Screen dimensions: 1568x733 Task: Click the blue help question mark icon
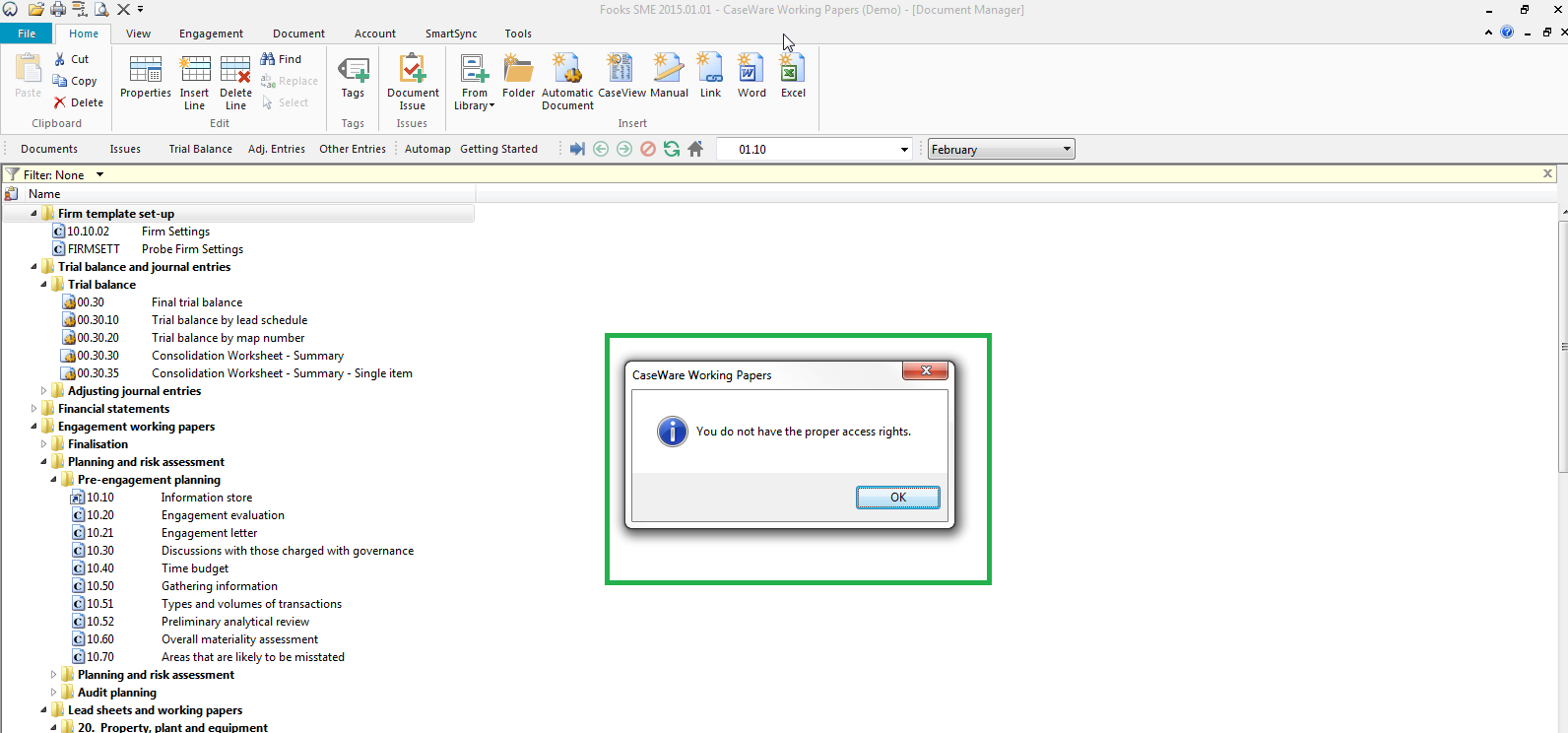click(1507, 33)
